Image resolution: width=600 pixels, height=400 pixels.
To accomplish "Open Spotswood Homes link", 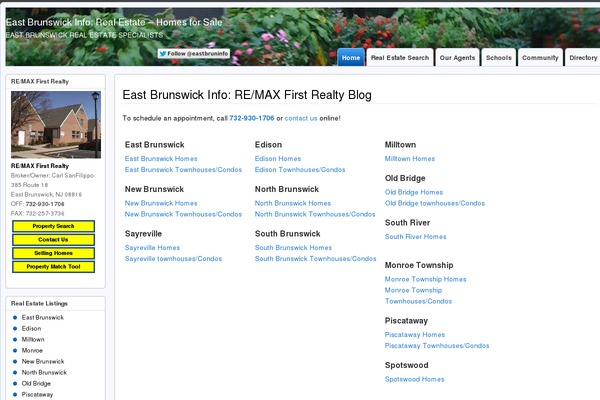I will (x=414, y=379).
